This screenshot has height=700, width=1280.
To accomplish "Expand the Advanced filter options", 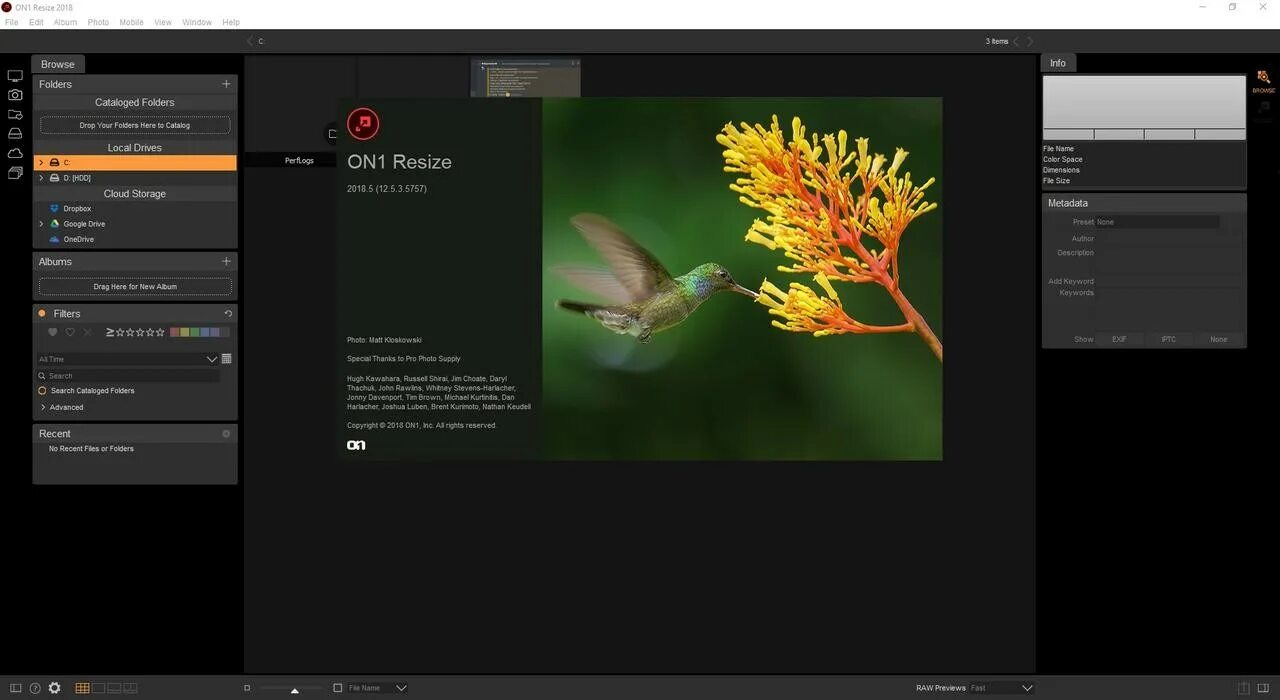I will tap(43, 407).
